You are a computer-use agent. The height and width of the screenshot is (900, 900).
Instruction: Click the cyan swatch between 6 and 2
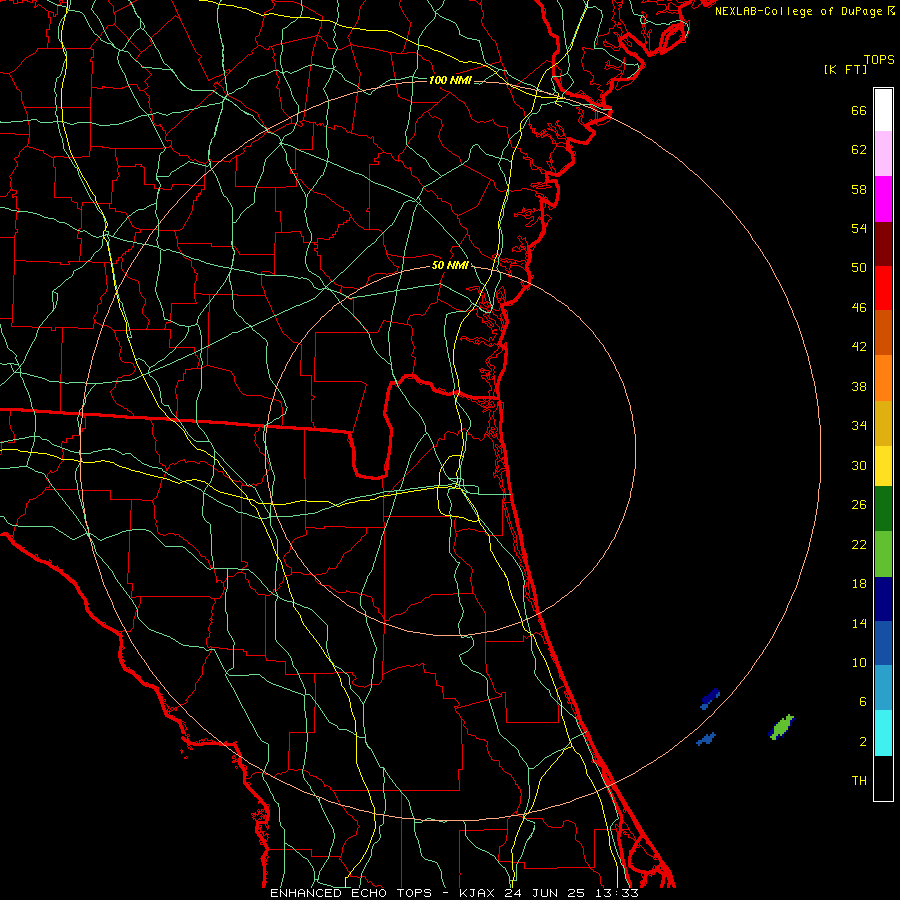[883, 733]
